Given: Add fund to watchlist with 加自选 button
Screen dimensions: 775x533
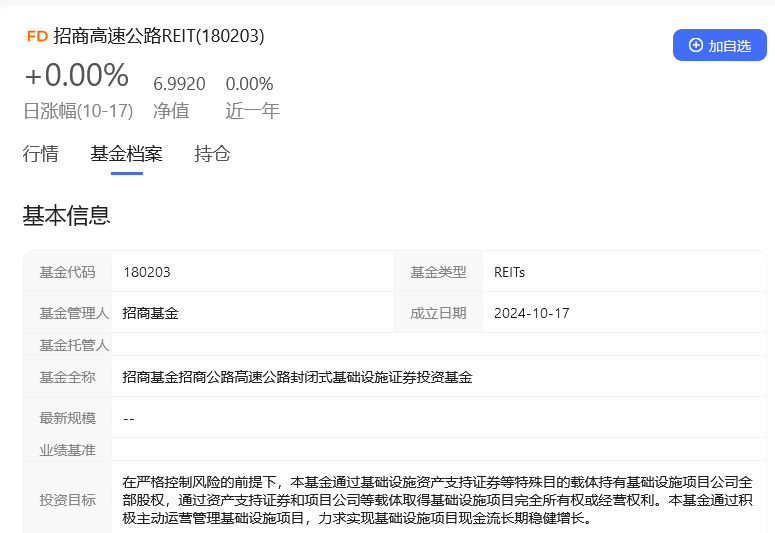Looking at the screenshot, I should click(720, 45).
